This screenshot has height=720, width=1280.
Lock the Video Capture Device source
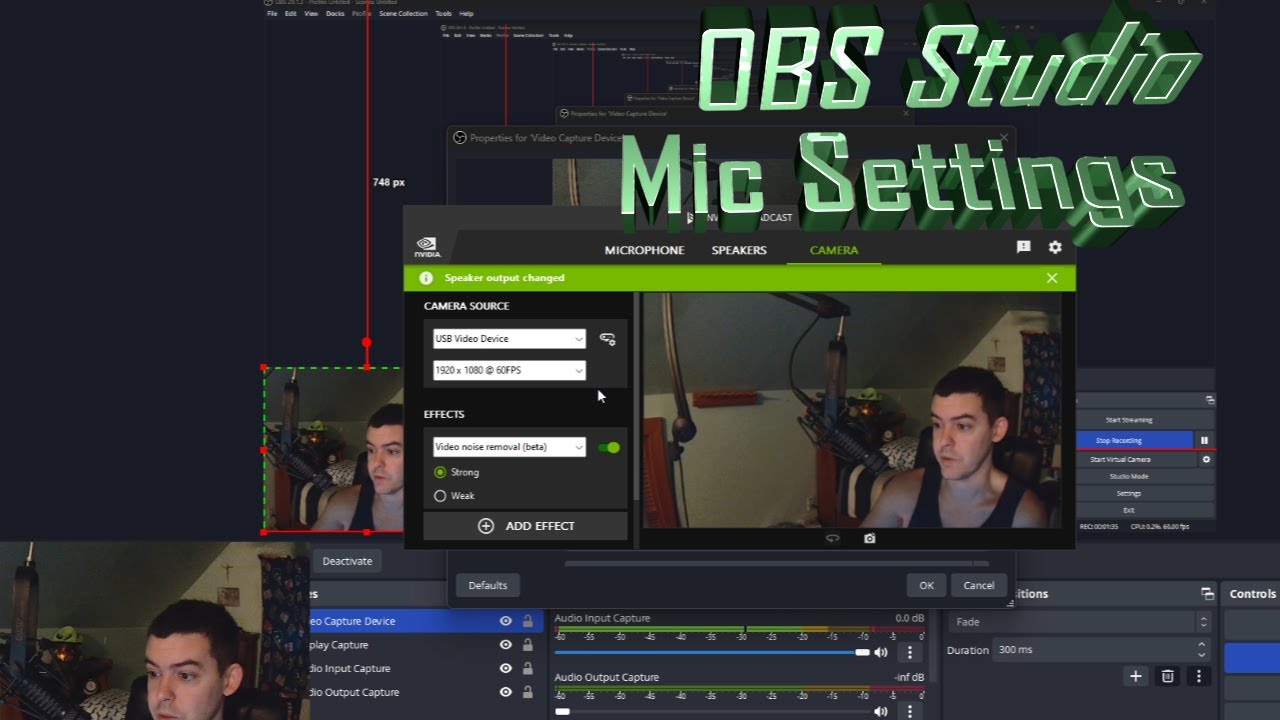tap(528, 621)
